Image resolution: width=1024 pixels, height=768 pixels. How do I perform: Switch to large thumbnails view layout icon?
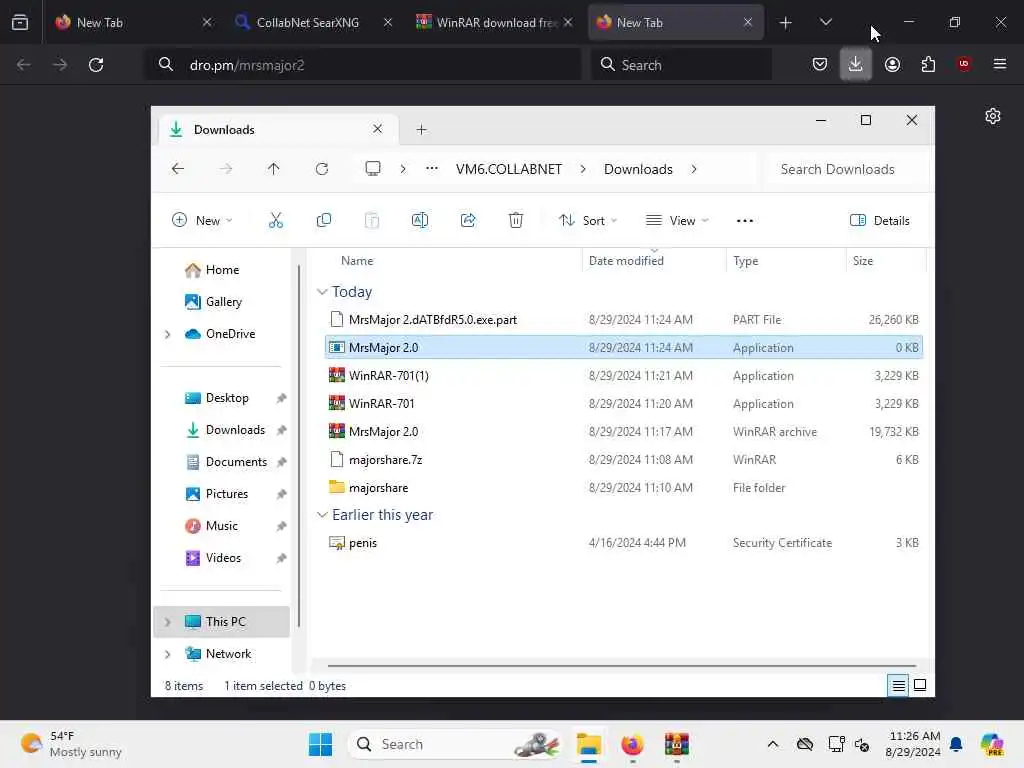click(920, 685)
